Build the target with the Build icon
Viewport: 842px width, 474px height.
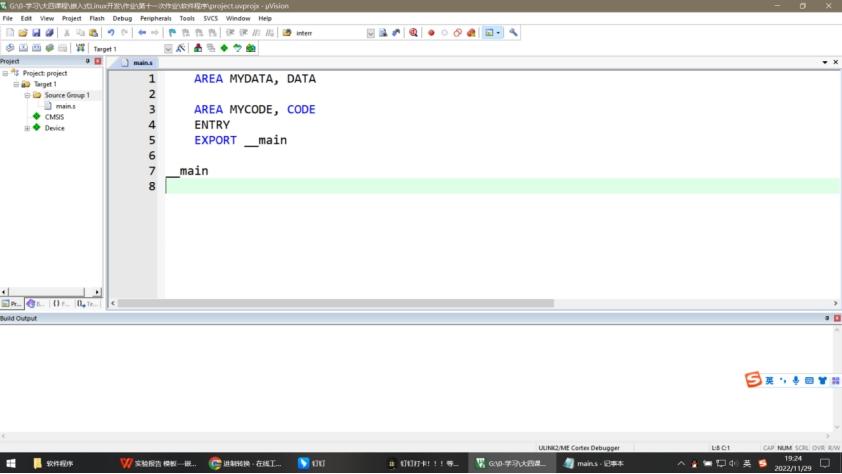point(23,48)
